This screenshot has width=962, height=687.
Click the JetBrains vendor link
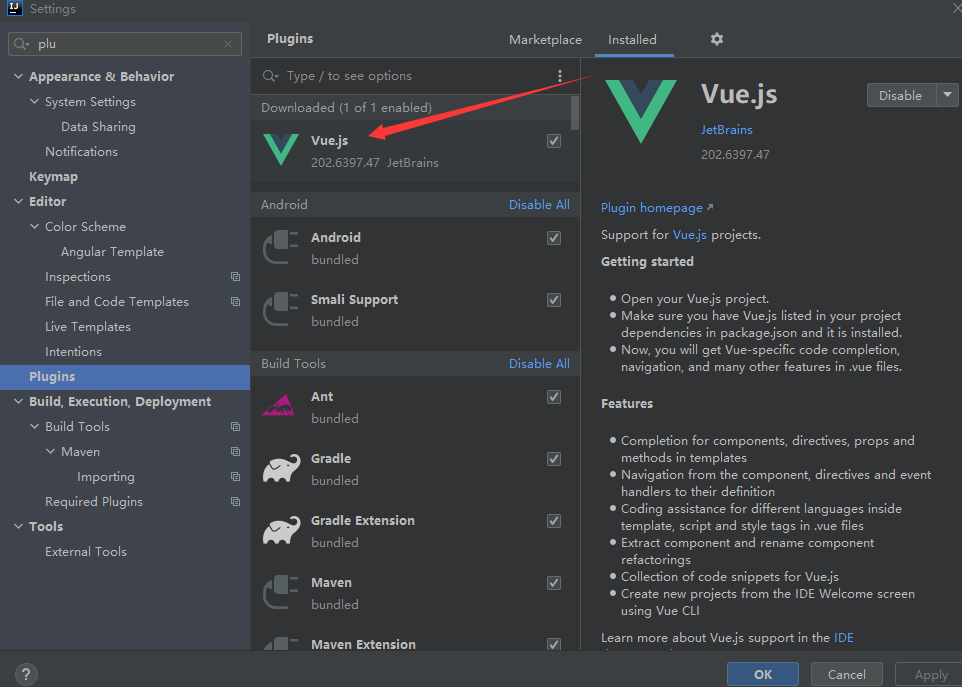click(x=726, y=130)
